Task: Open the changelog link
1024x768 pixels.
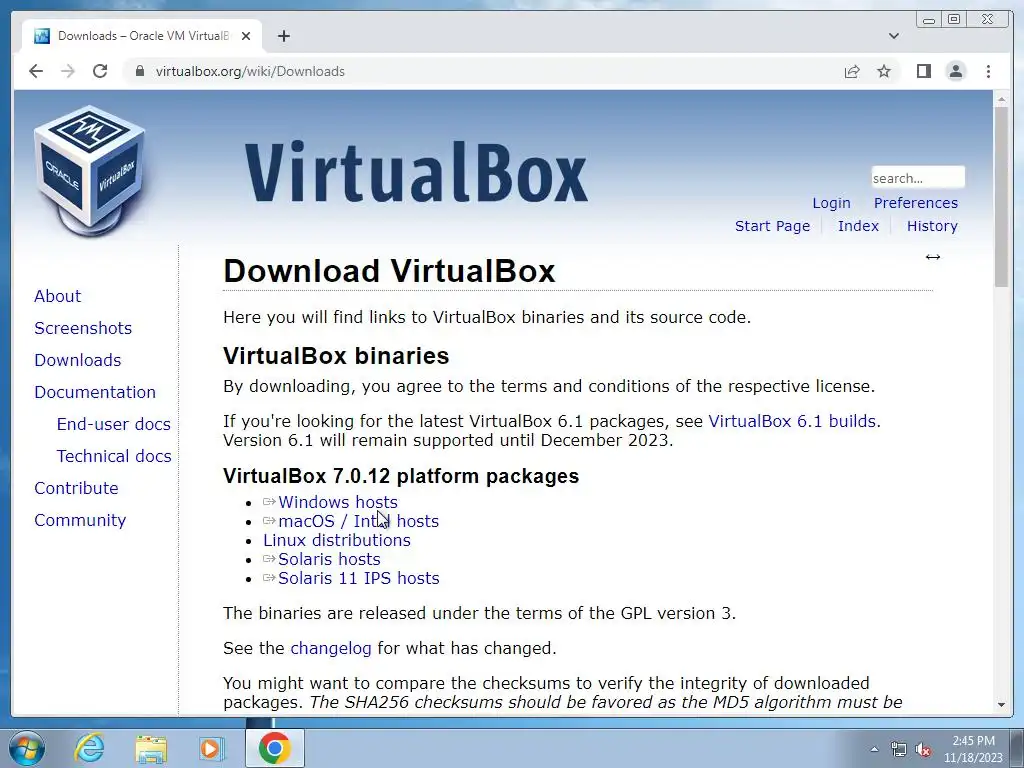Action: click(x=330, y=648)
